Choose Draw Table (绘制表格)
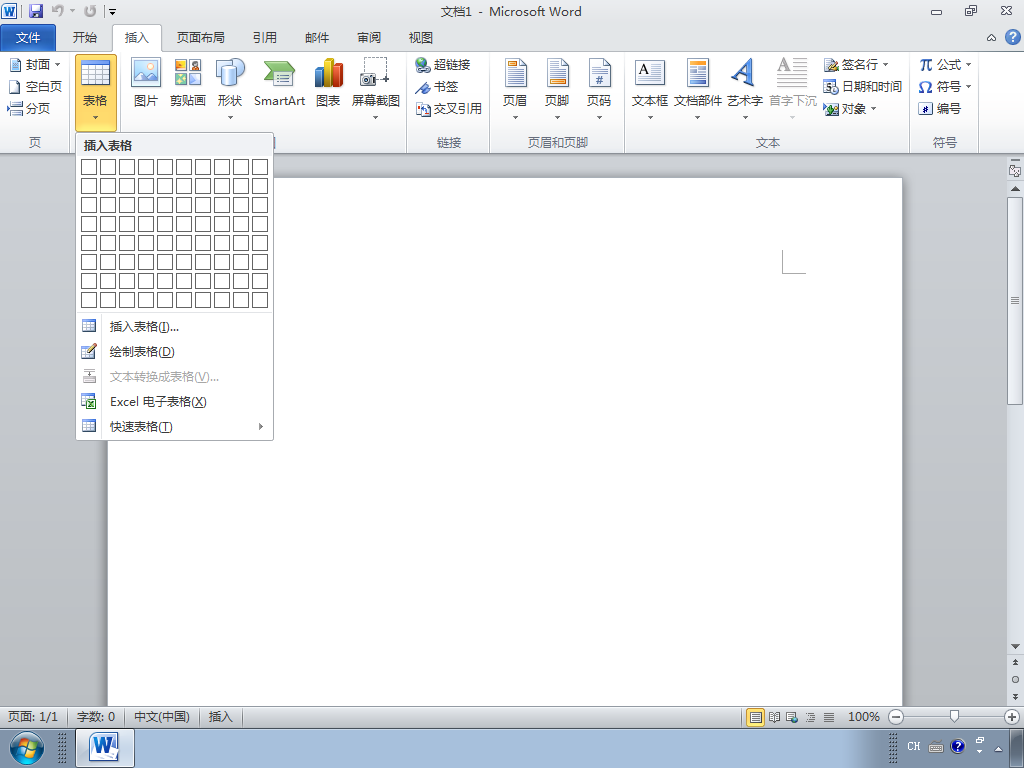 coord(174,352)
